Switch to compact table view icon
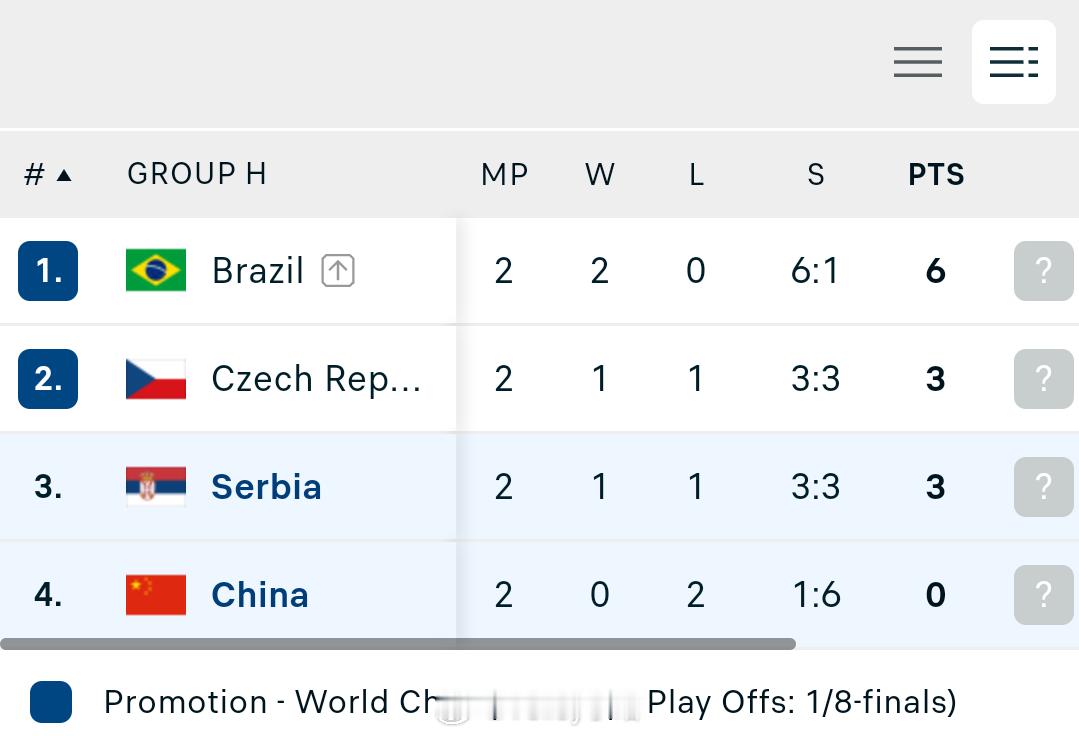This screenshot has width=1079, height=736. coord(917,62)
